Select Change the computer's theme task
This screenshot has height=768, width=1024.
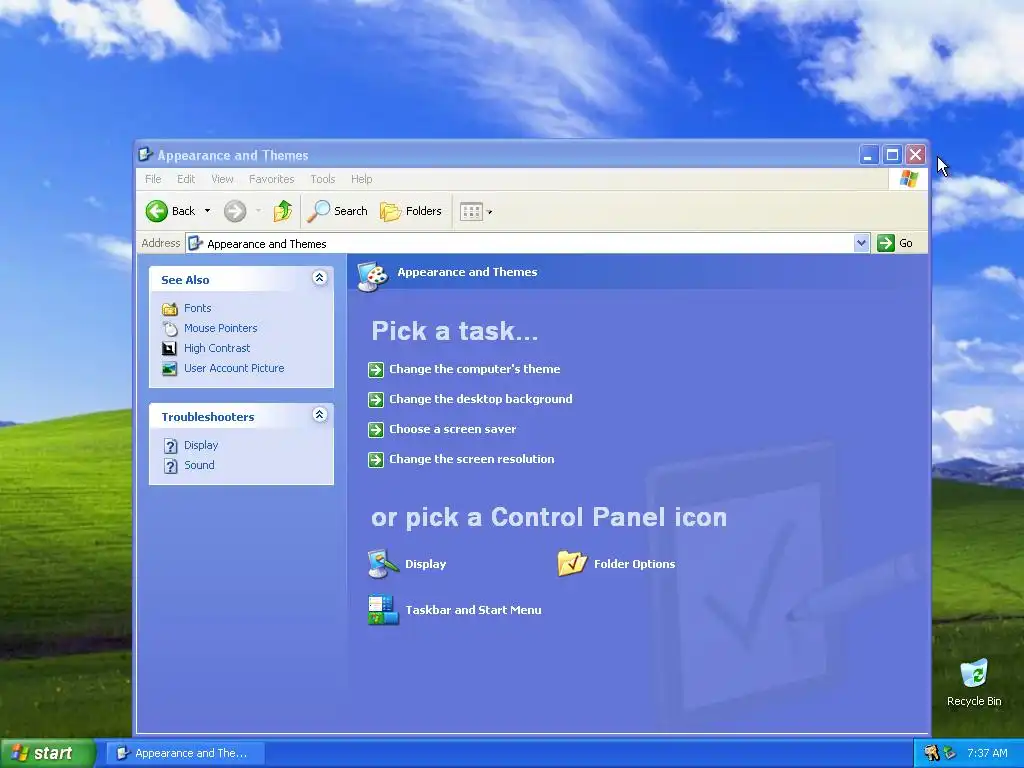(x=475, y=369)
